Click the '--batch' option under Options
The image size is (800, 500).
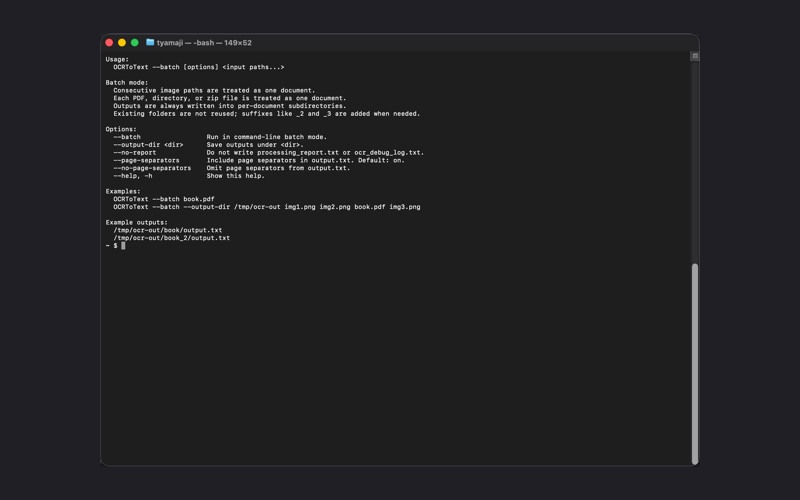(x=127, y=137)
